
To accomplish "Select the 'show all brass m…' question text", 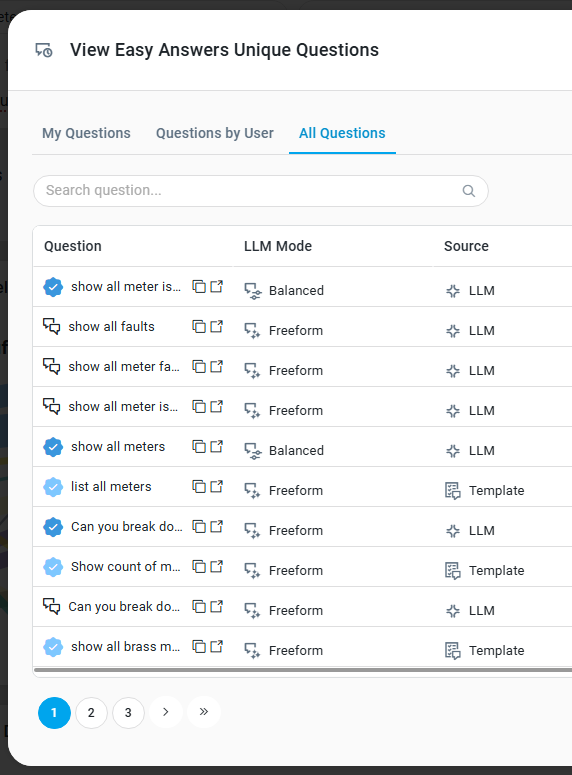I will pyautogui.click(x=126, y=647).
